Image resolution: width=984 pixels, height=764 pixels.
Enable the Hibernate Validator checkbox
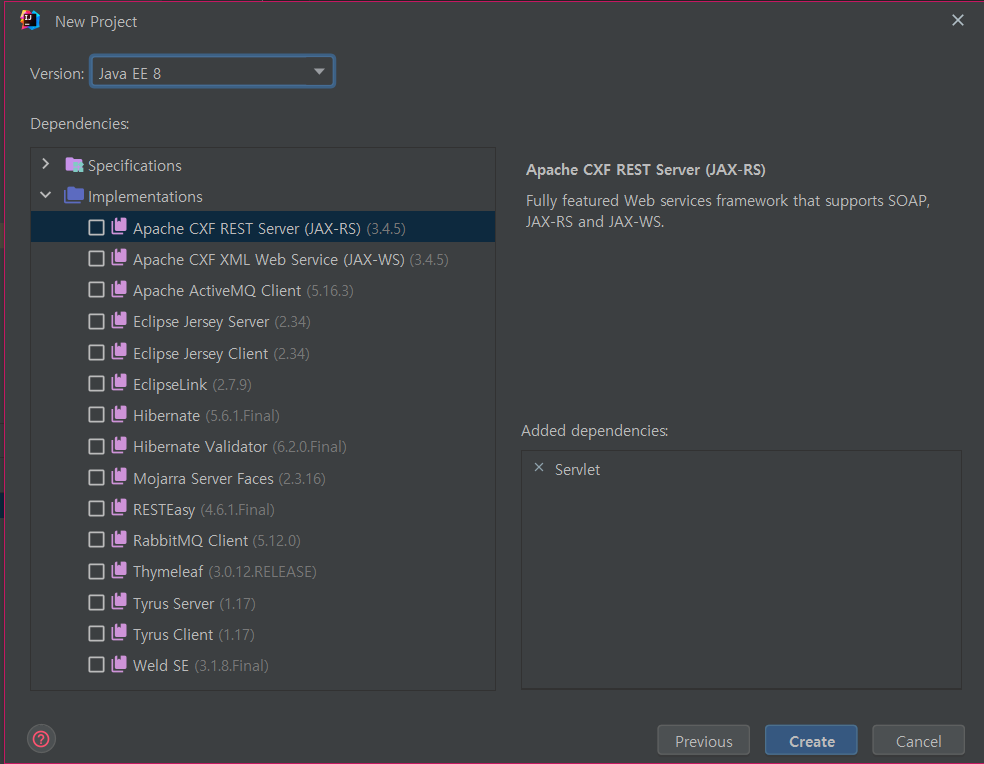pos(96,446)
